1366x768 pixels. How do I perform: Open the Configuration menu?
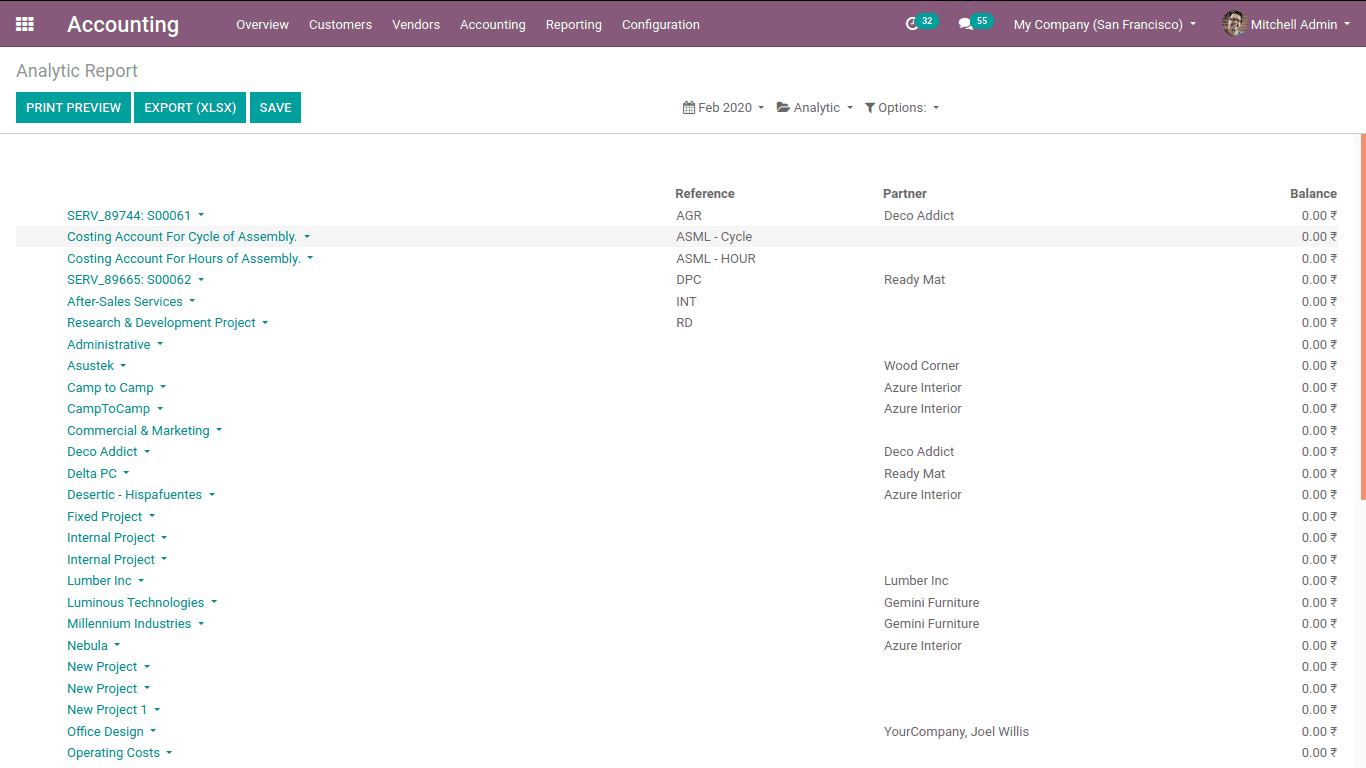point(661,24)
